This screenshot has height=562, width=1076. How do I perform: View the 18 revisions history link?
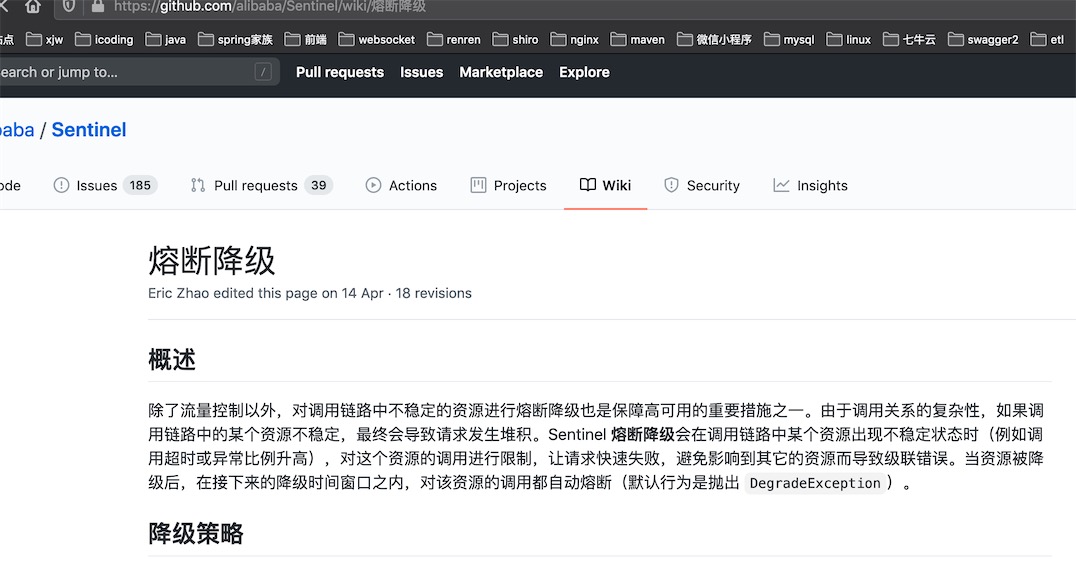click(x=434, y=293)
